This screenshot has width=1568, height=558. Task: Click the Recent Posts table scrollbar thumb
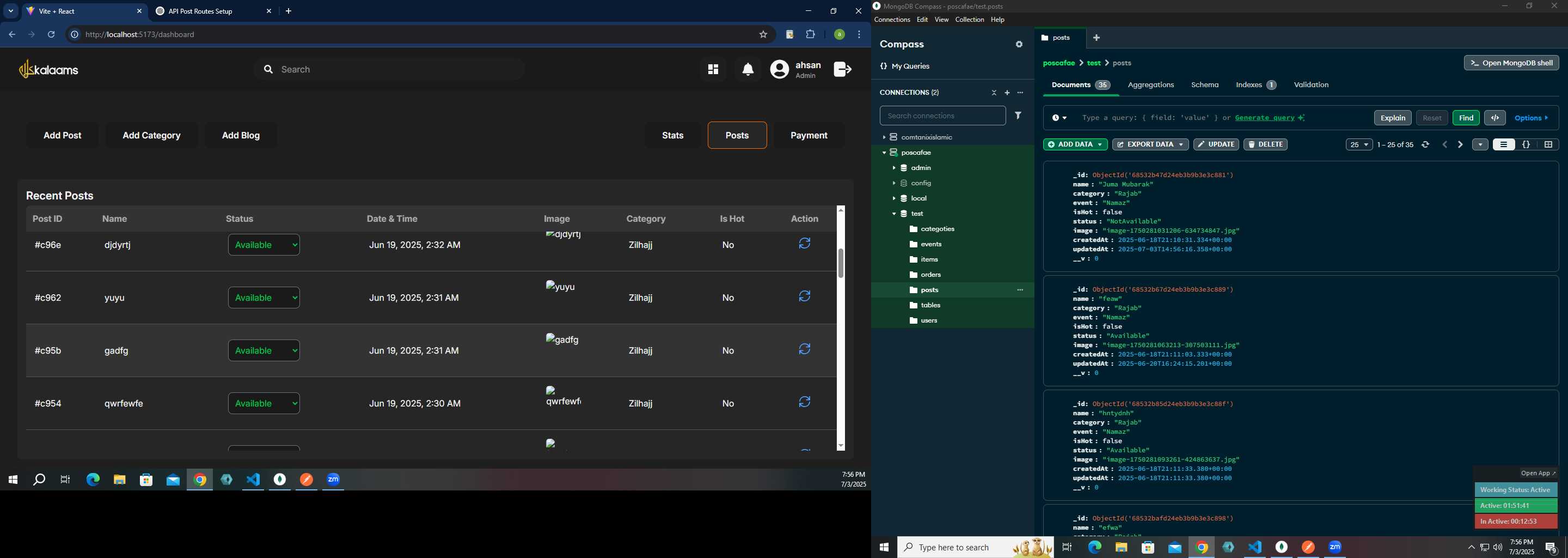[841, 263]
